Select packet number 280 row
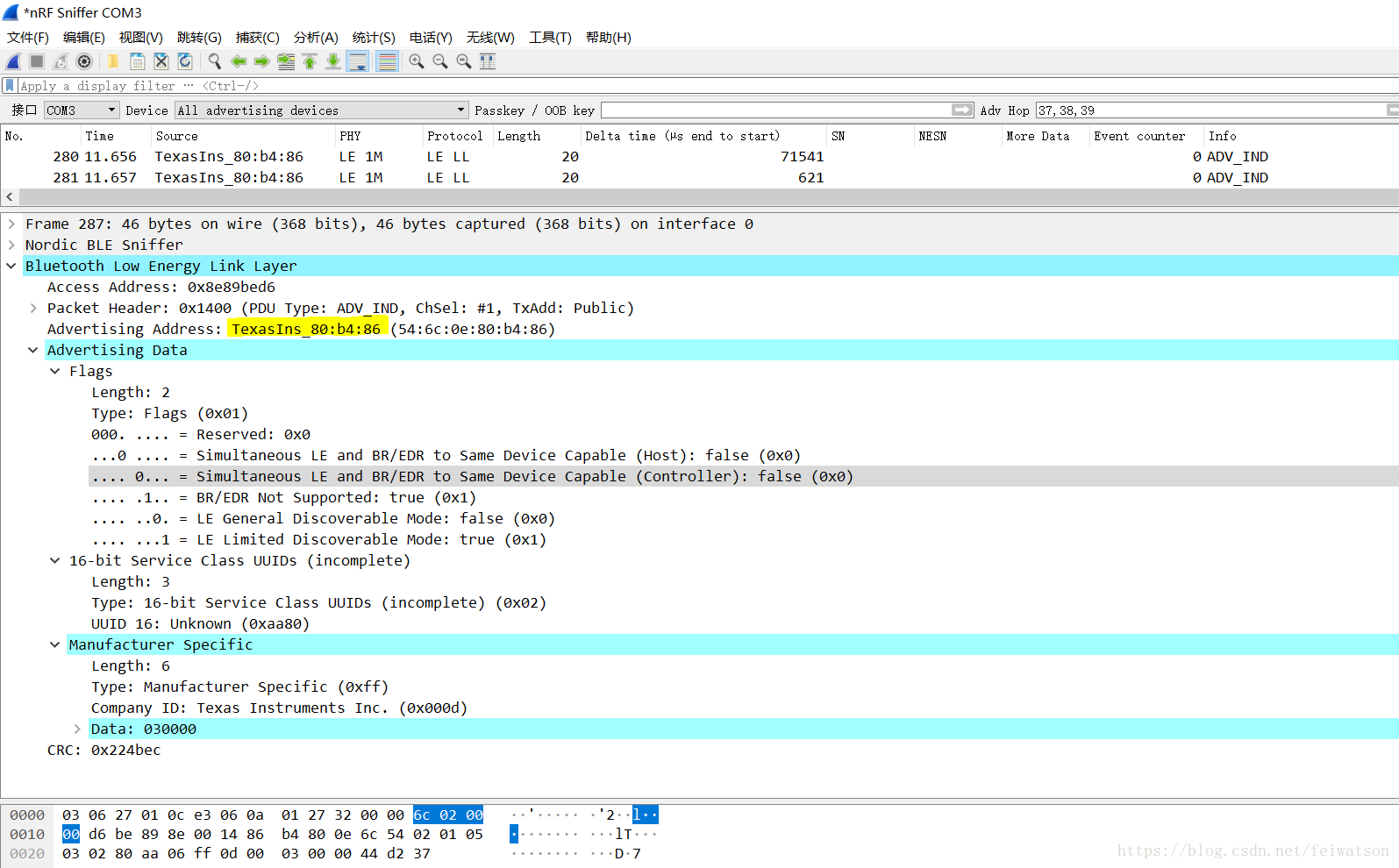 pyautogui.click(x=699, y=156)
